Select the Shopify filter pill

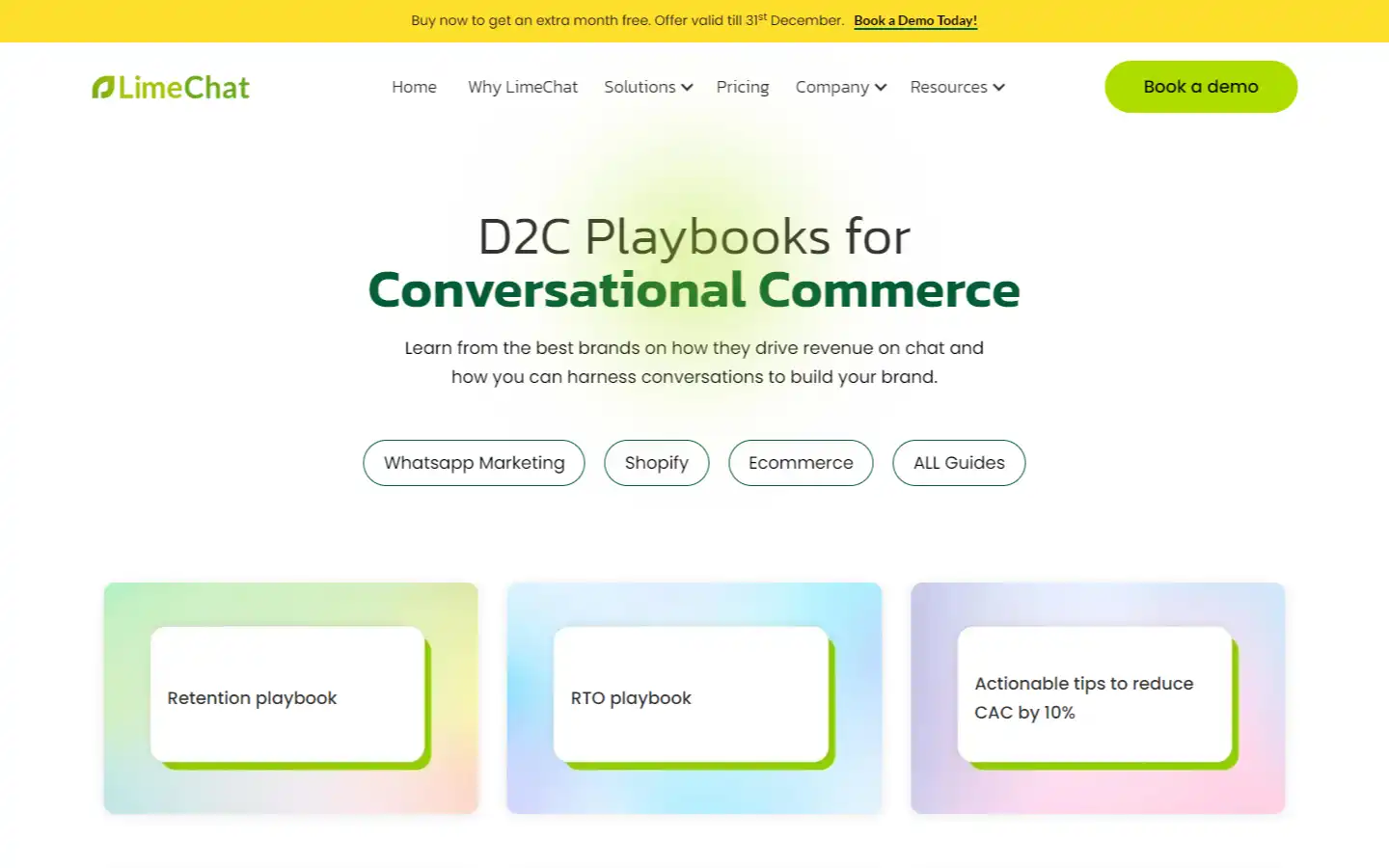pyautogui.click(x=656, y=463)
